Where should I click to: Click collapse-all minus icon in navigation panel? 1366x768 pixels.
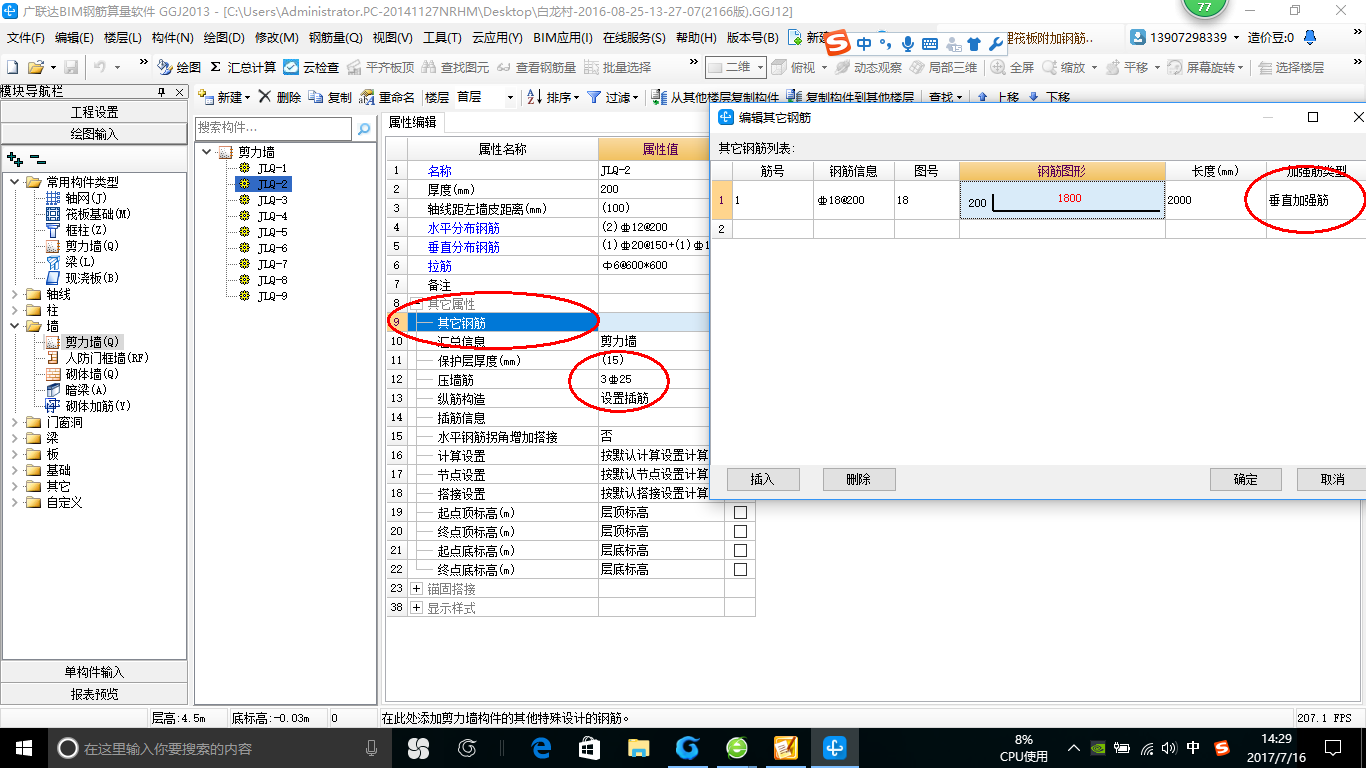(37, 159)
